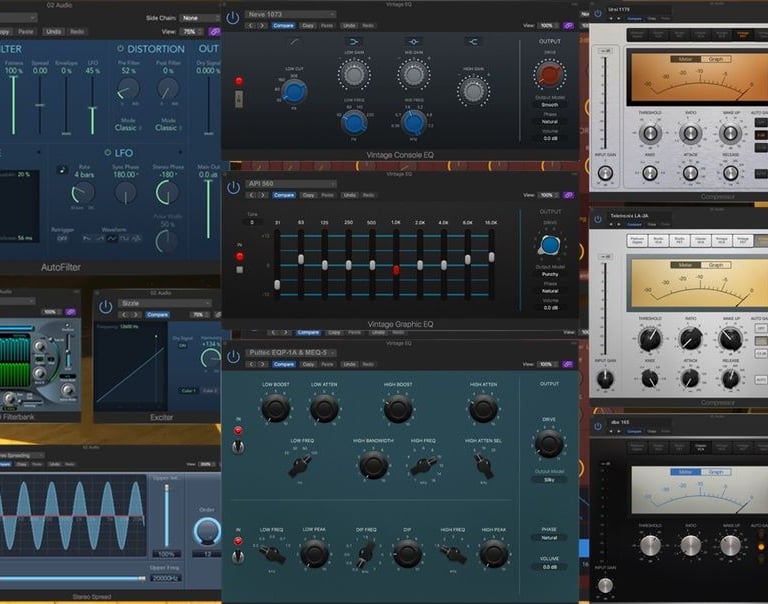Click purple link icon in Neve 1073 window
The image size is (768, 604).
568,25
